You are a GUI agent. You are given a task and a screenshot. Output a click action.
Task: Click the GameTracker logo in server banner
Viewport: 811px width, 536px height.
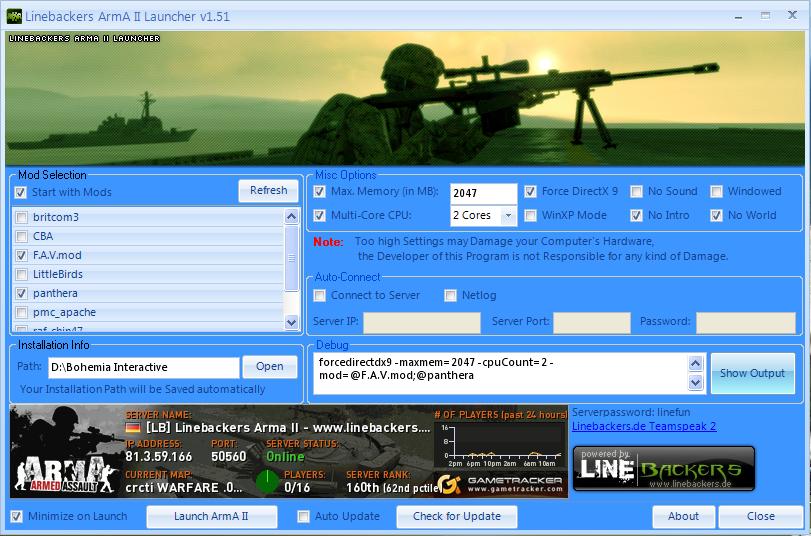pos(501,485)
